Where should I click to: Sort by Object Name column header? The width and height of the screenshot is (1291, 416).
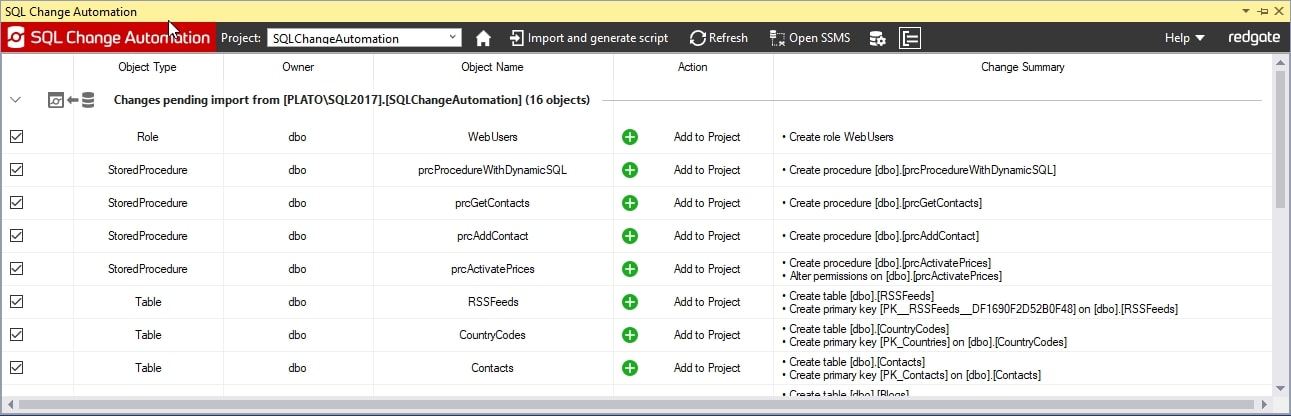[493, 67]
